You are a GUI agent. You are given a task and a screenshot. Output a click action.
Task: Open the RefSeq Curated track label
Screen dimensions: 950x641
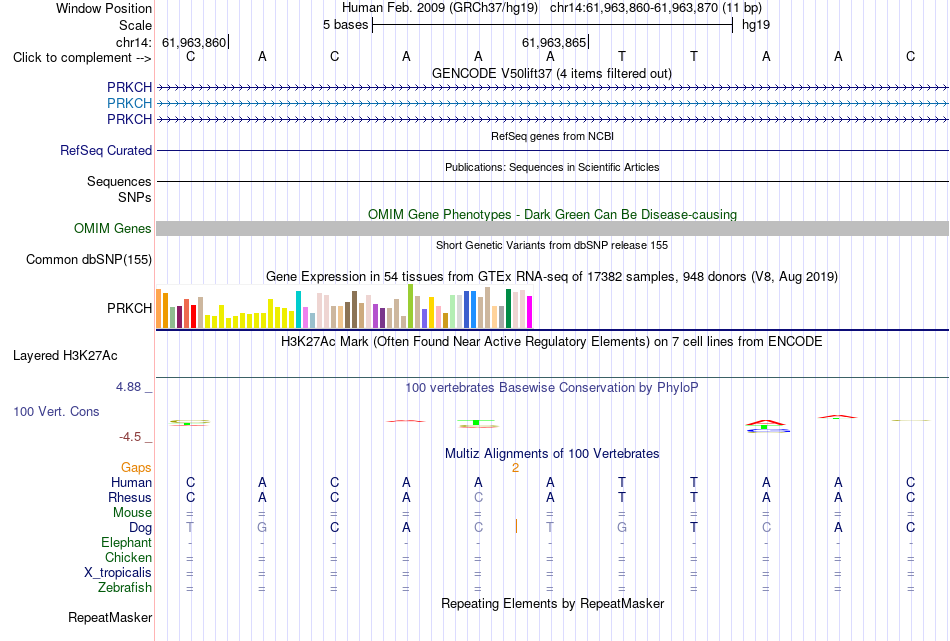tap(106, 150)
